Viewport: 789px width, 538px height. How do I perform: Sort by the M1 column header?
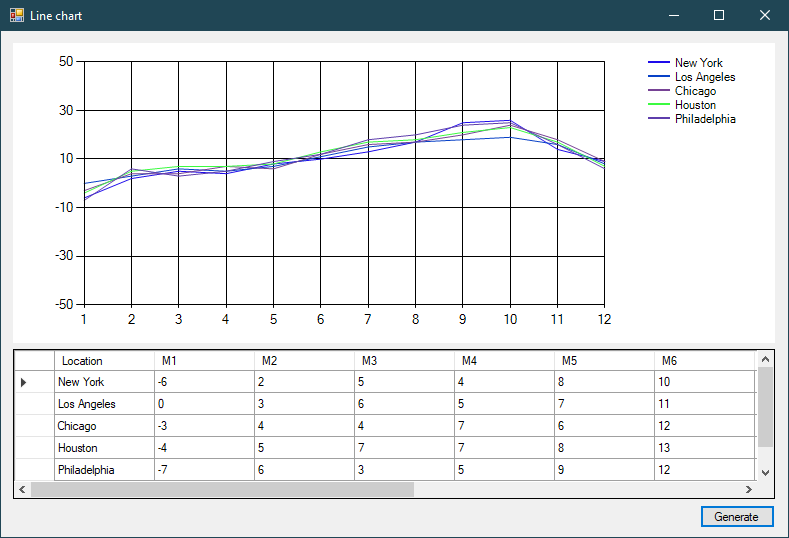(204, 361)
